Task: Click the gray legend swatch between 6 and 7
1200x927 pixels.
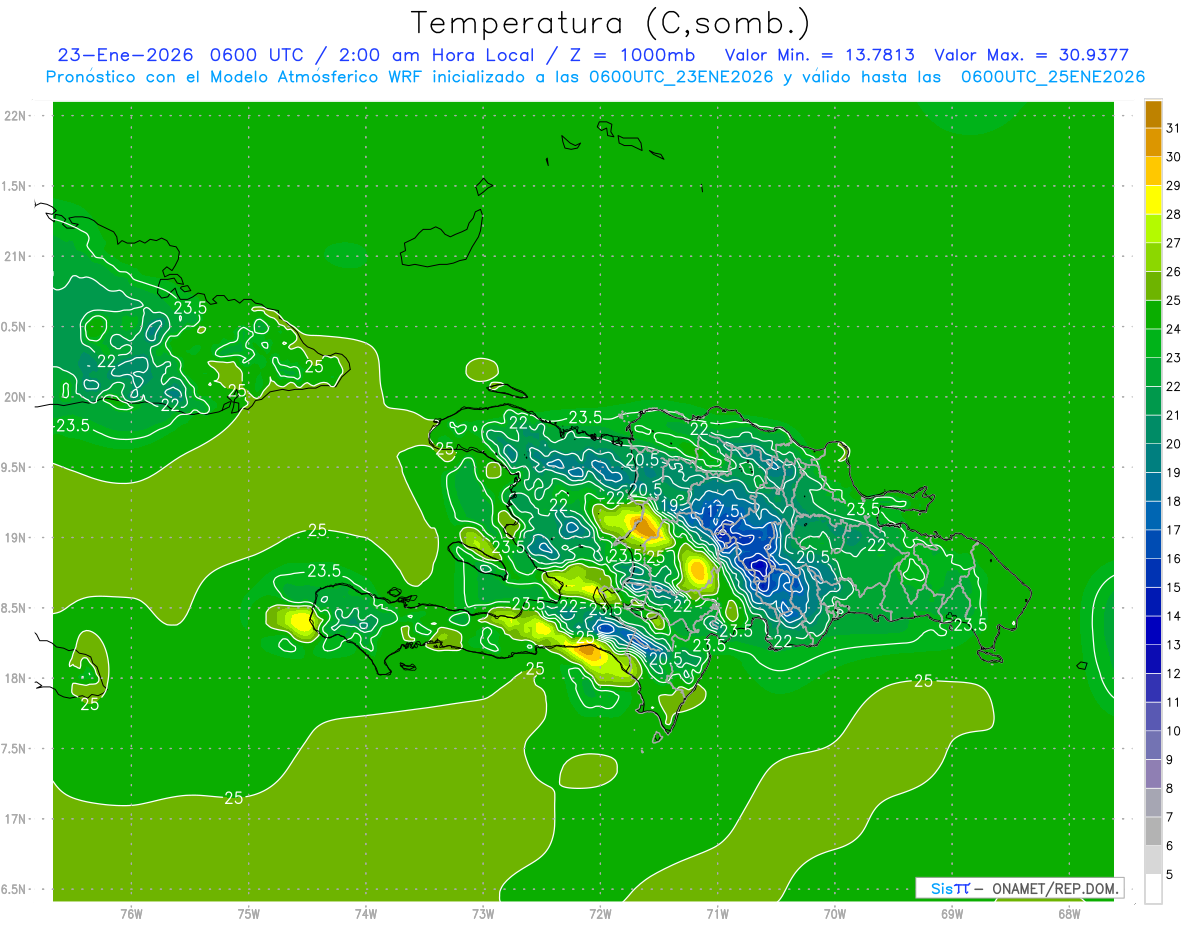Action: [x=1153, y=831]
